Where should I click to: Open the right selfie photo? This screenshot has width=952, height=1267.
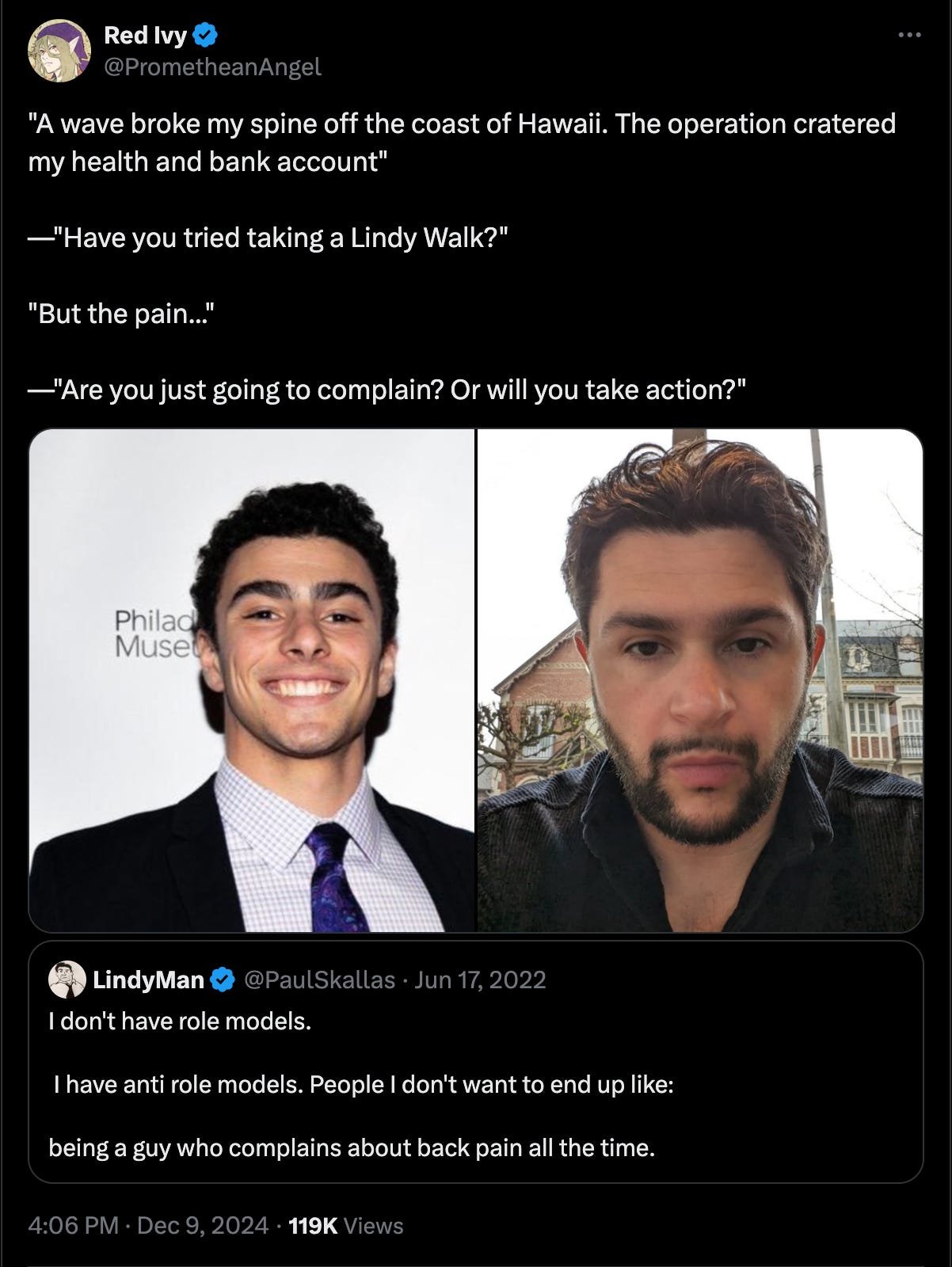pos(700,680)
